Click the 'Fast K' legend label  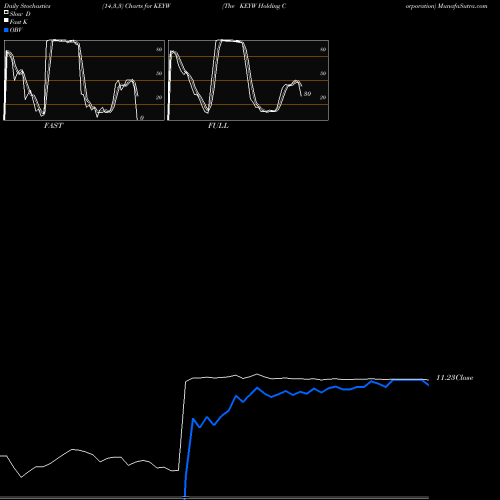tap(19, 22)
